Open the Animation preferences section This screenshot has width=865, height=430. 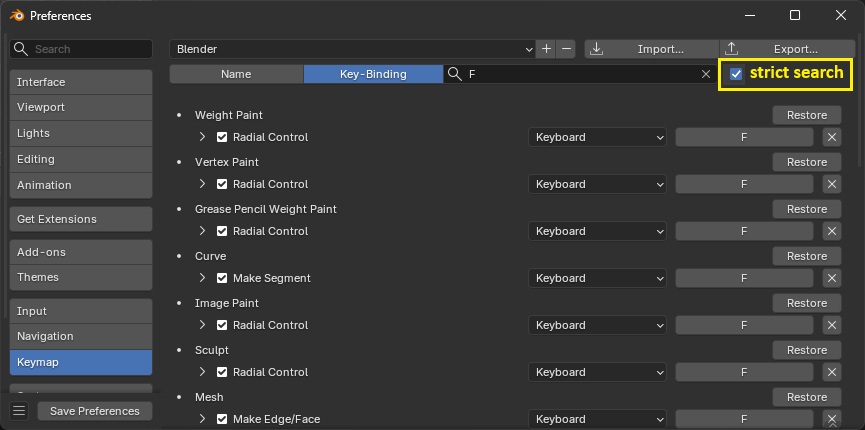pos(81,185)
